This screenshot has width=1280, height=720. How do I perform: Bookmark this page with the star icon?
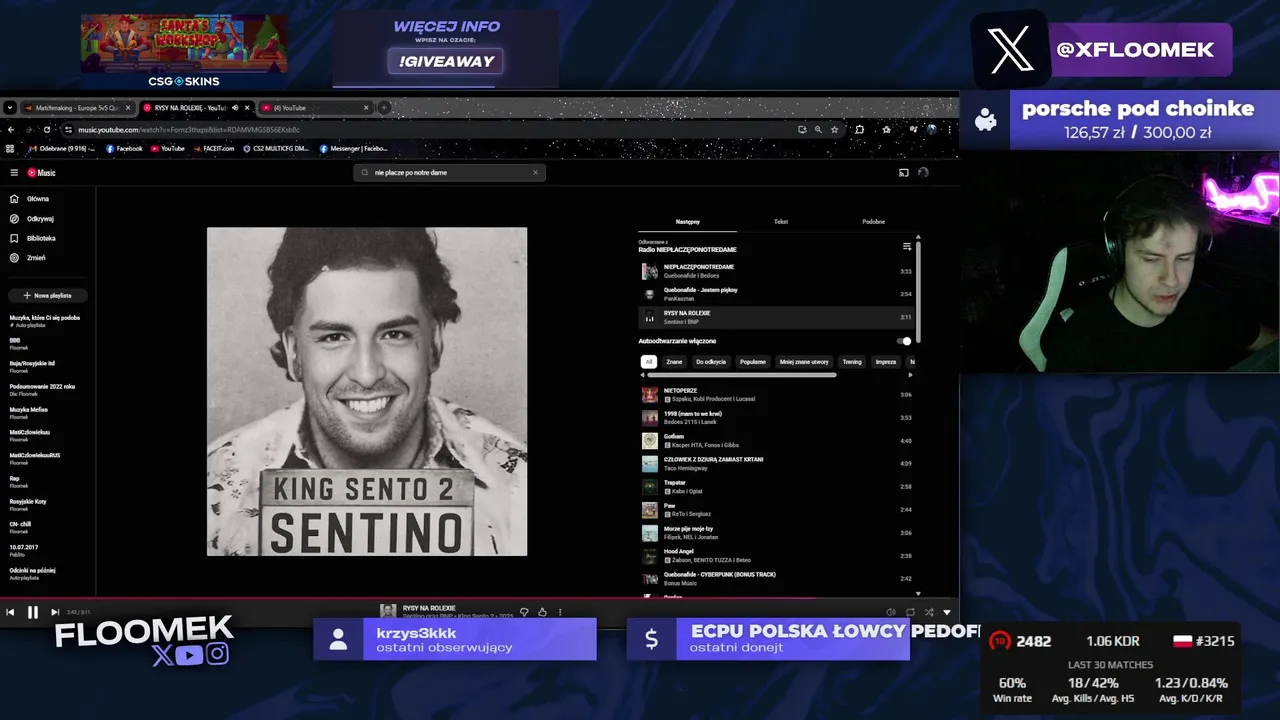coord(834,129)
